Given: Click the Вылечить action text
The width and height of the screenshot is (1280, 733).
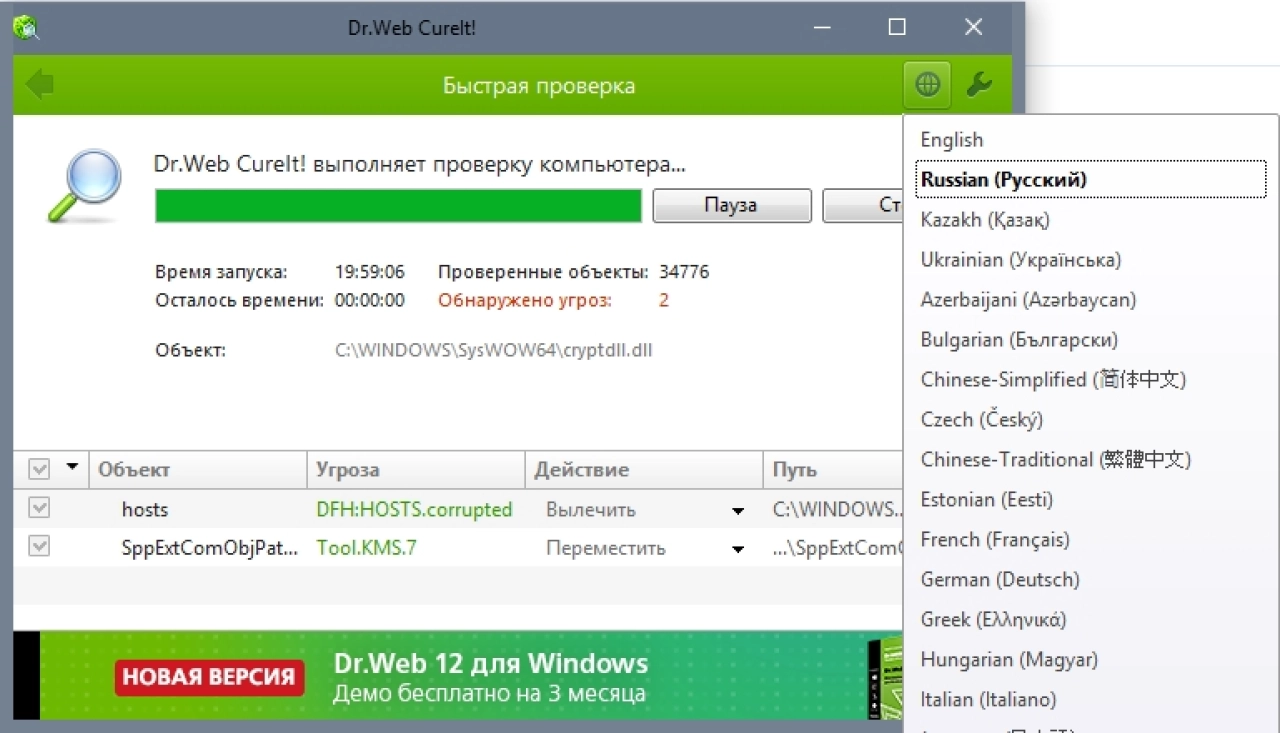Looking at the screenshot, I should coord(590,509).
